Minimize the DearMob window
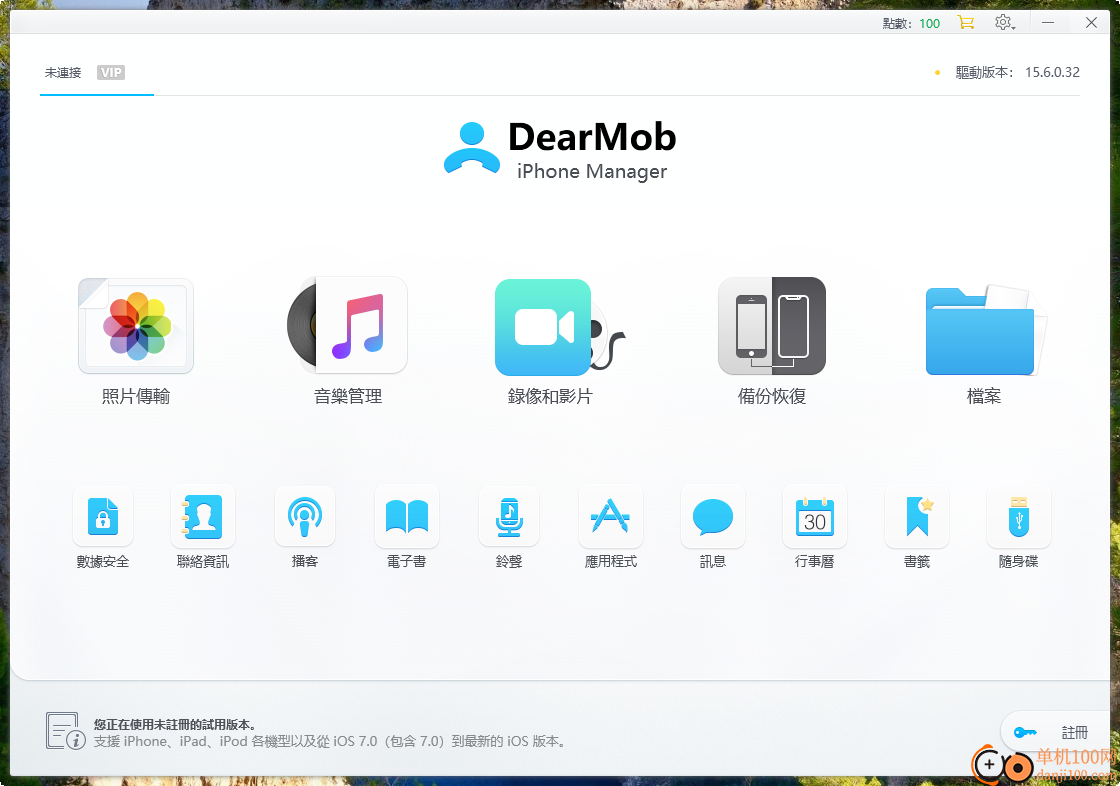The image size is (1120, 786). 1048,23
